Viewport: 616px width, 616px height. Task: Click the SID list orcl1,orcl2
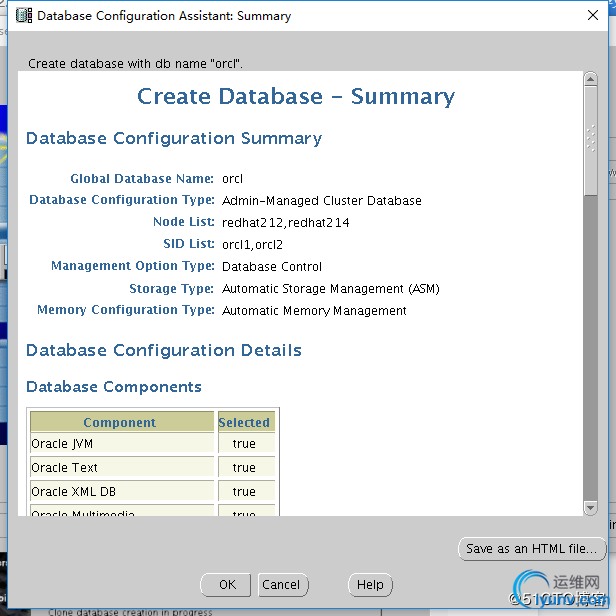point(252,245)
